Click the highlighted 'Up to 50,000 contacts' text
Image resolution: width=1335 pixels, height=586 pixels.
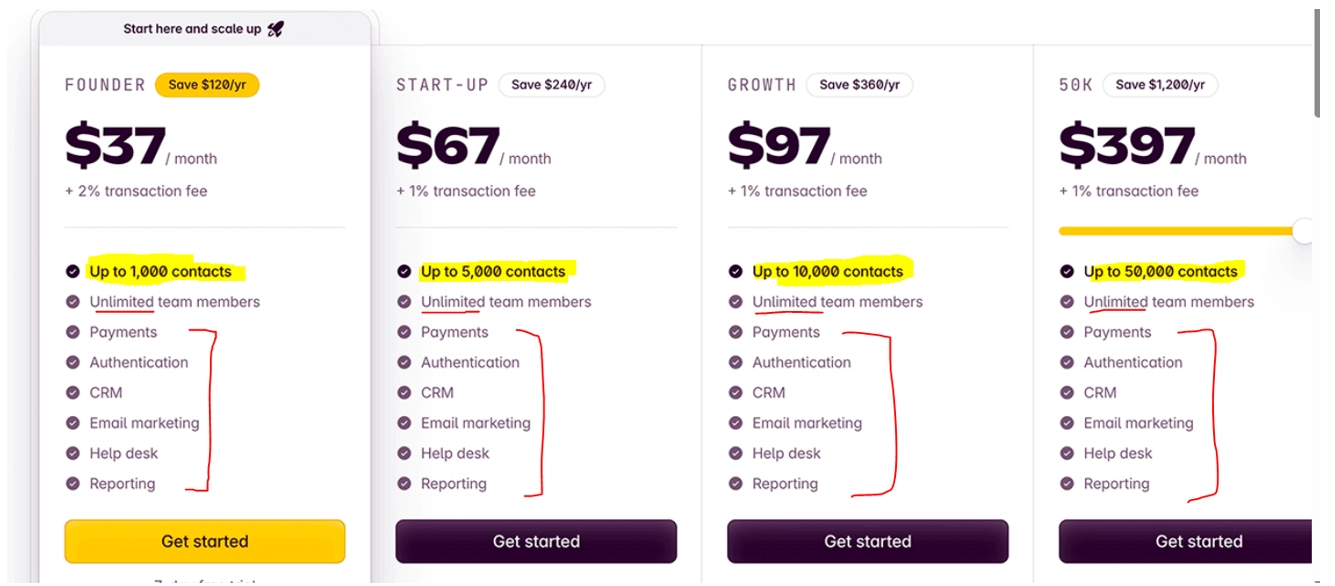(x=1163, y=271)
